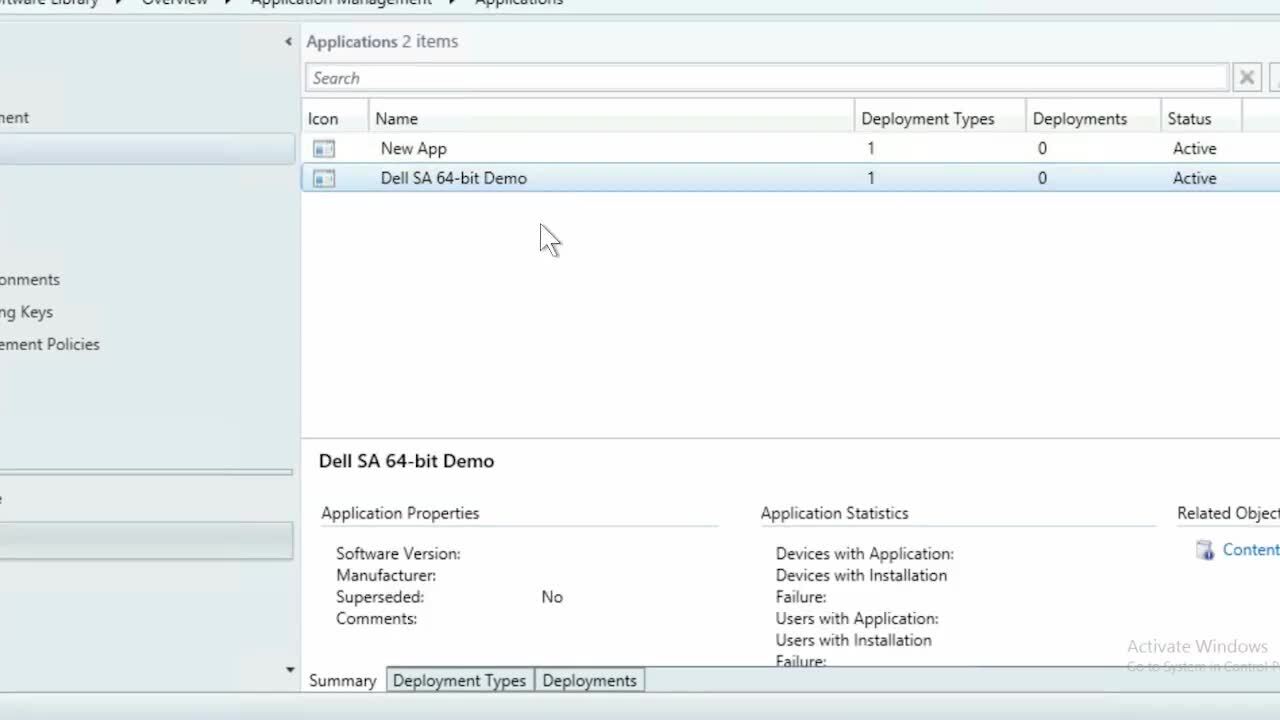Click the navigation pane overflow down arrow
The image size is (1280, 720).
290,670
